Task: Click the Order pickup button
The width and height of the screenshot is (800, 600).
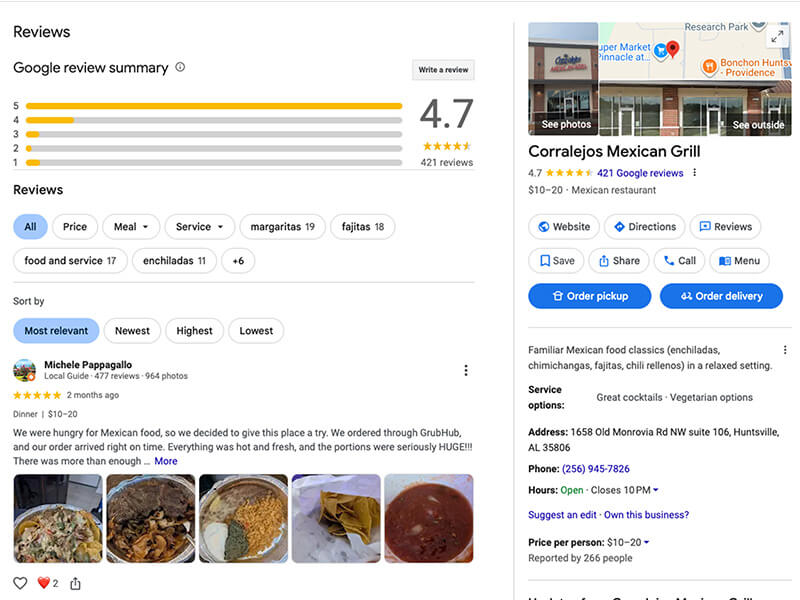Action: click(x=589, y=296)
